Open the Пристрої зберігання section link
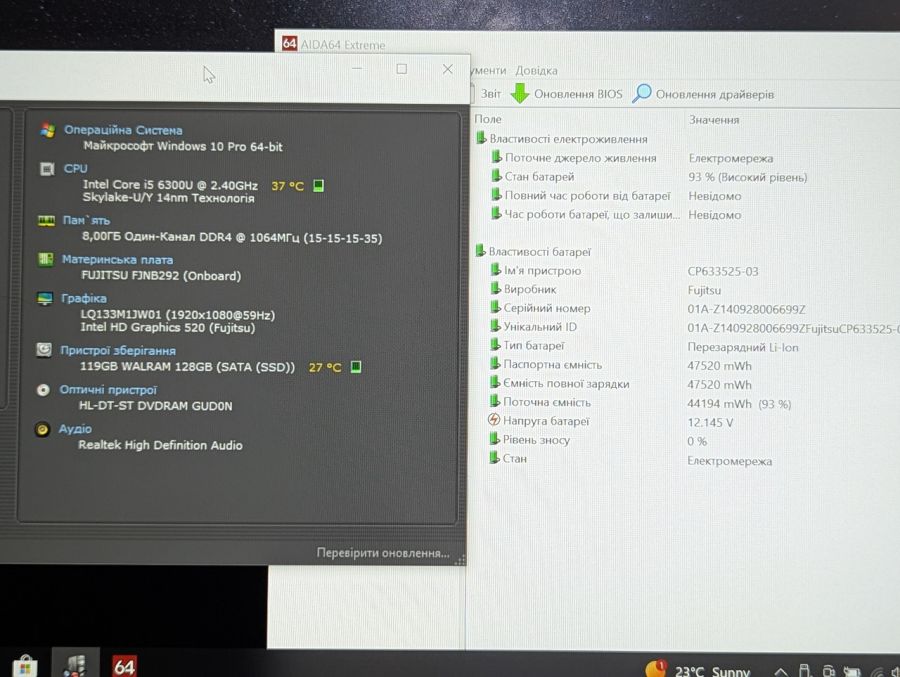 (x=118, y=350)
